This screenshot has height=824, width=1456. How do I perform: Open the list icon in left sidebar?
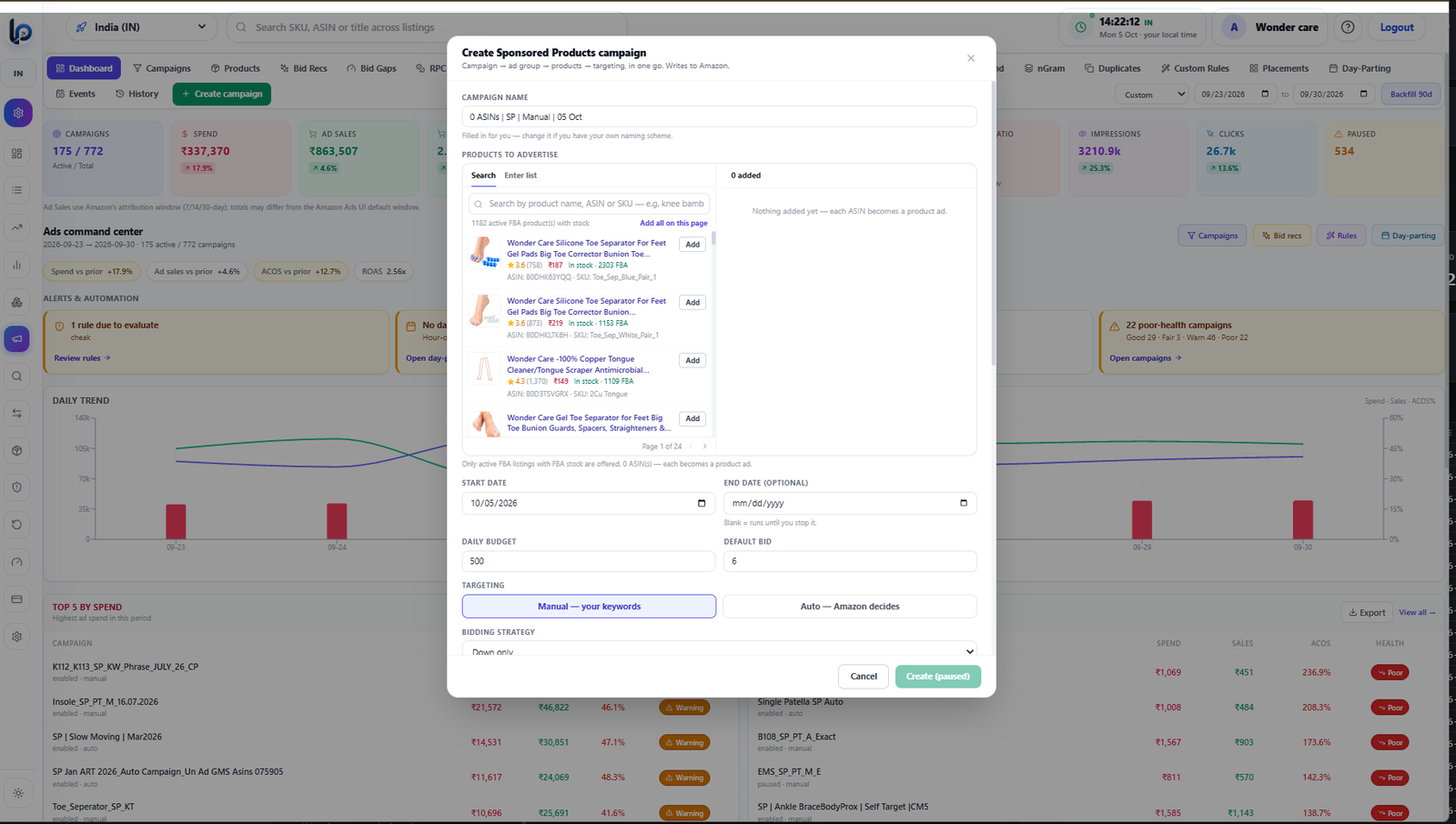tap(17, 190)
